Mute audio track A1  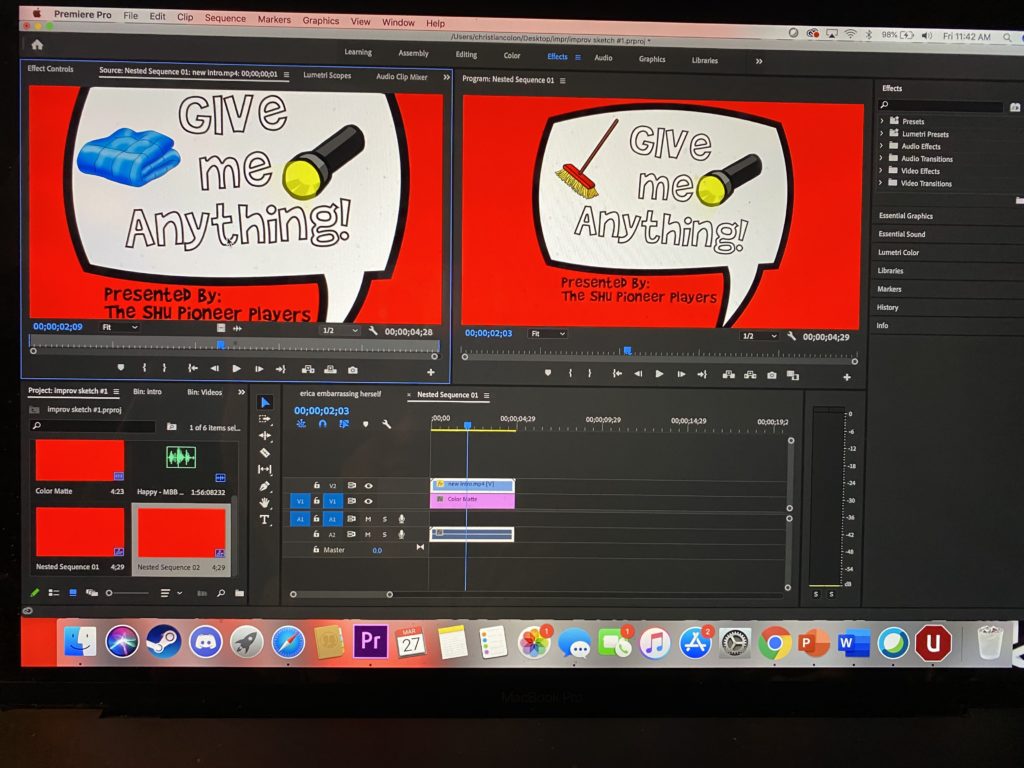pyautogui.click(x=368, y=519)
